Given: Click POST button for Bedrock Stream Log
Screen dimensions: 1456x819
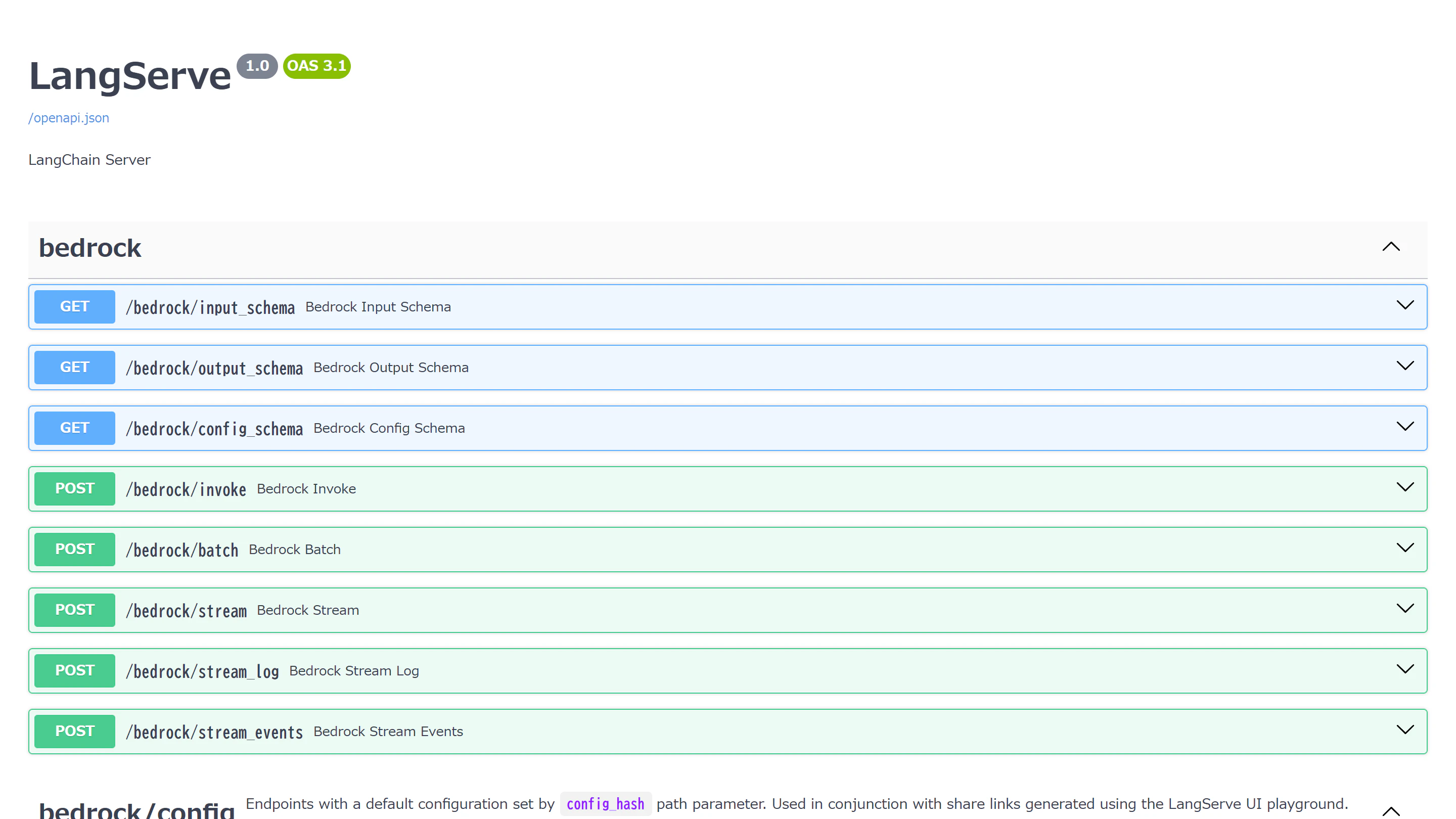Looking at the screenshot, I should [75, 671].
